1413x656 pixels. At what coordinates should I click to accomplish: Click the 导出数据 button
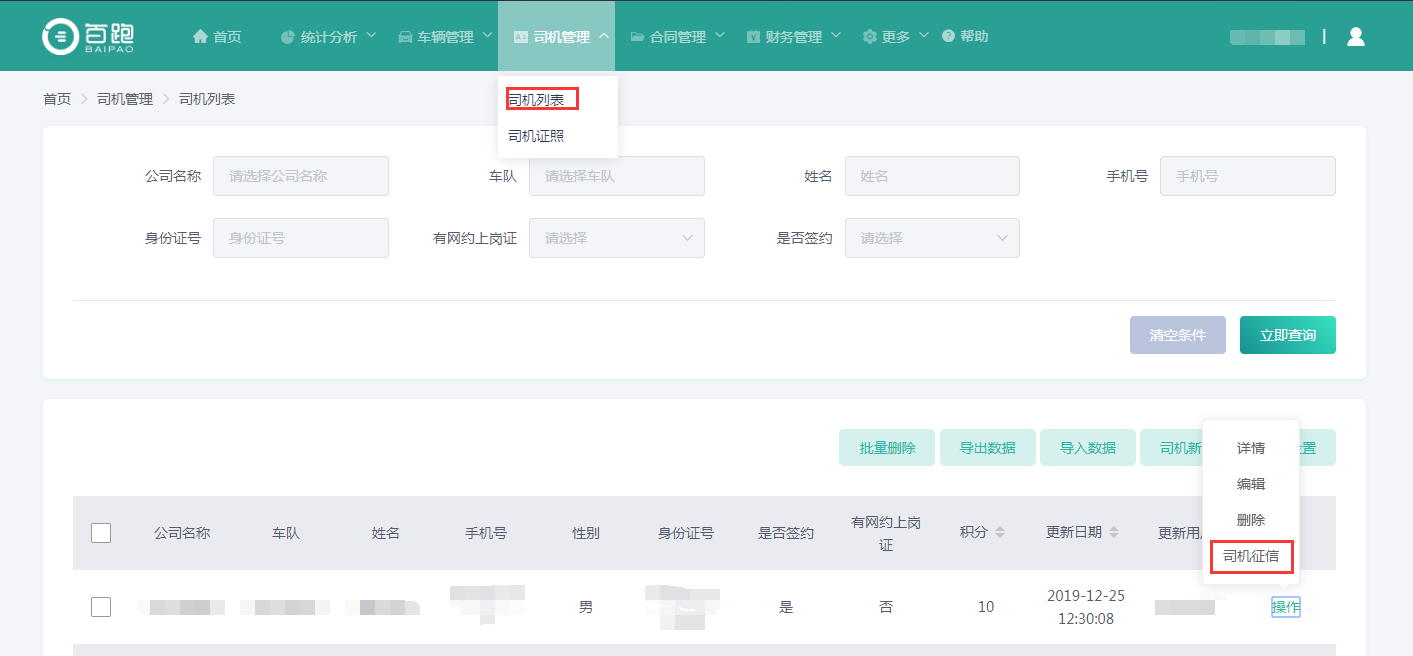pyautogui.click(x=987, y=448)
